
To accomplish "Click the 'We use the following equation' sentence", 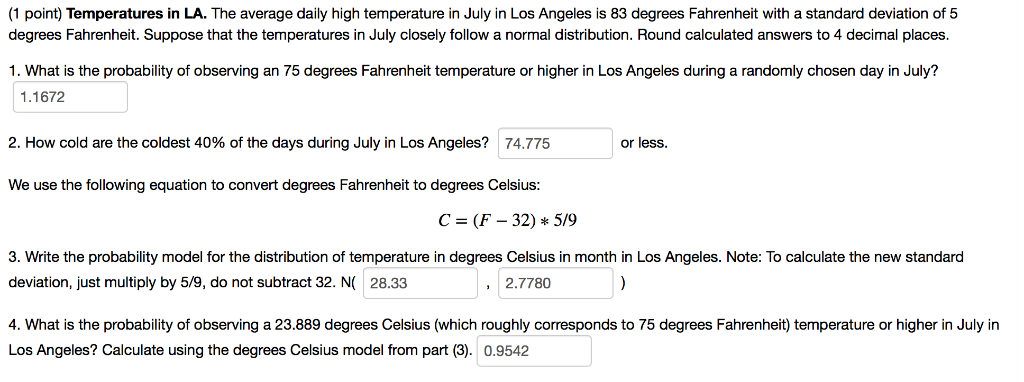I will [x=274, y=185].
